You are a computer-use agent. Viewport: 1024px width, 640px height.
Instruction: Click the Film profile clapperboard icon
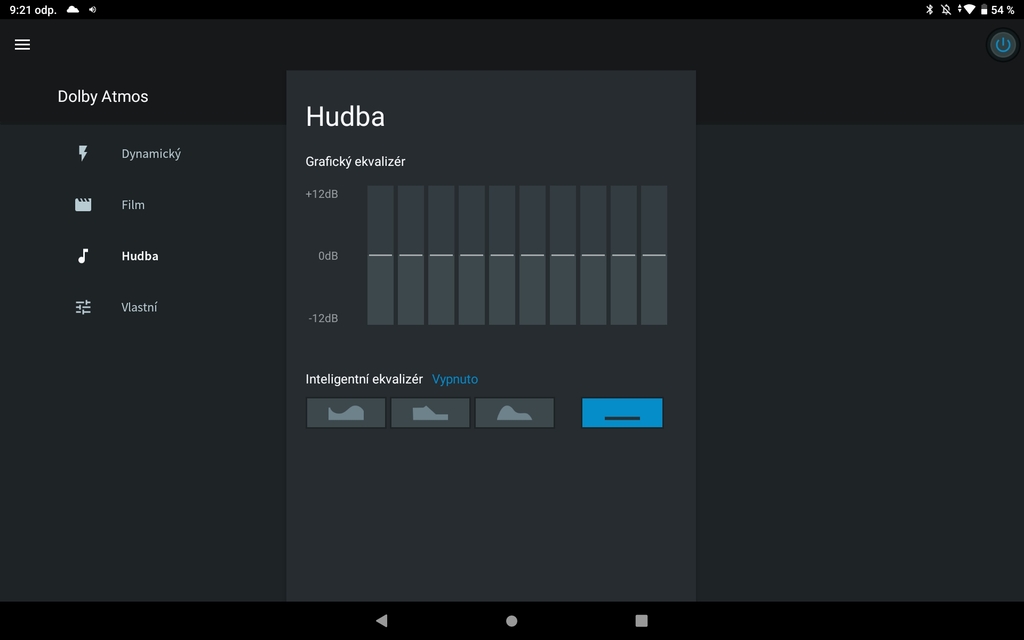point(82,204)
